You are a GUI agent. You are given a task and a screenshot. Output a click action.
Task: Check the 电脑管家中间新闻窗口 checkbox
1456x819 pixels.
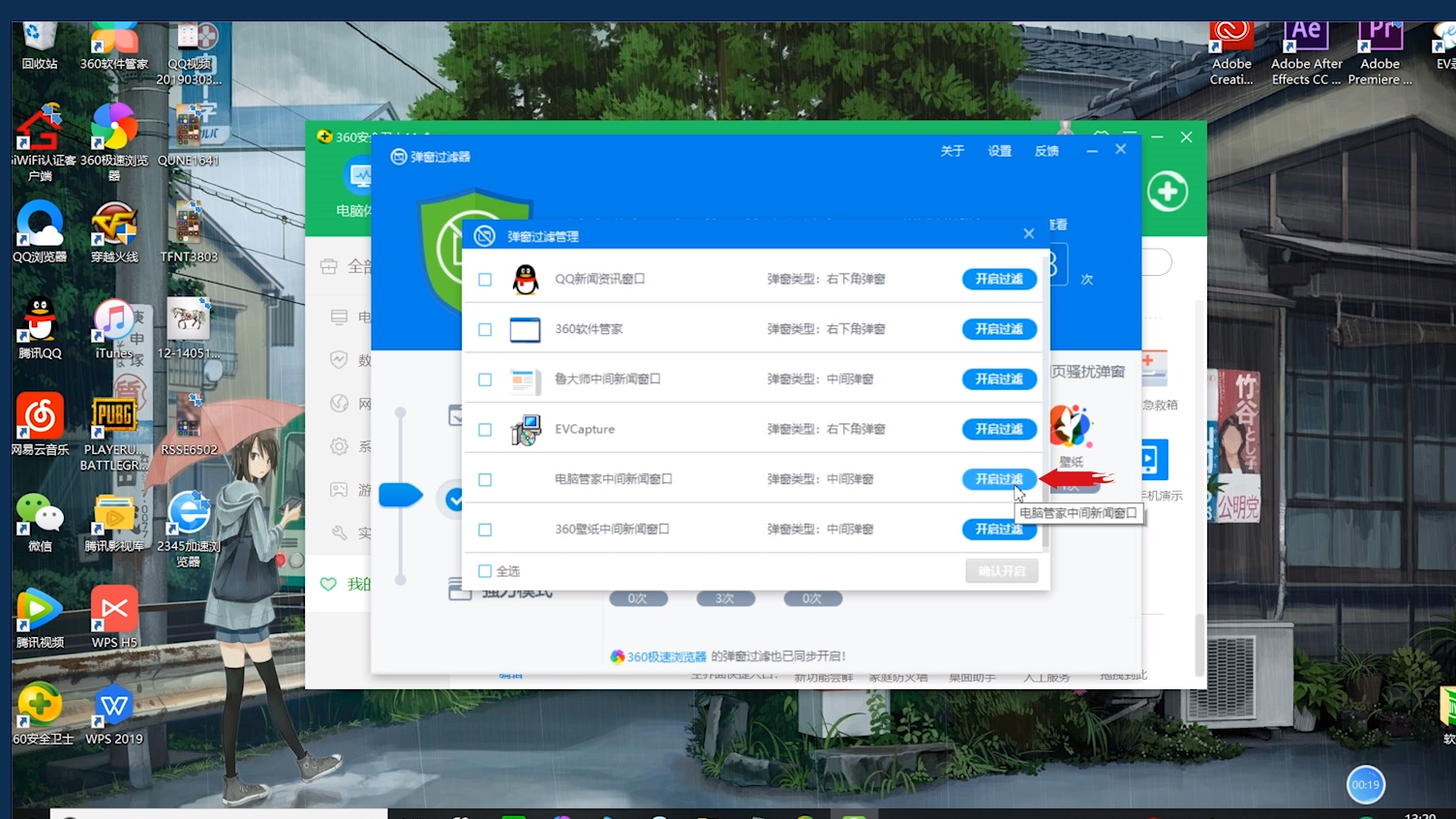pyautogui.click(x=485, y=480)
